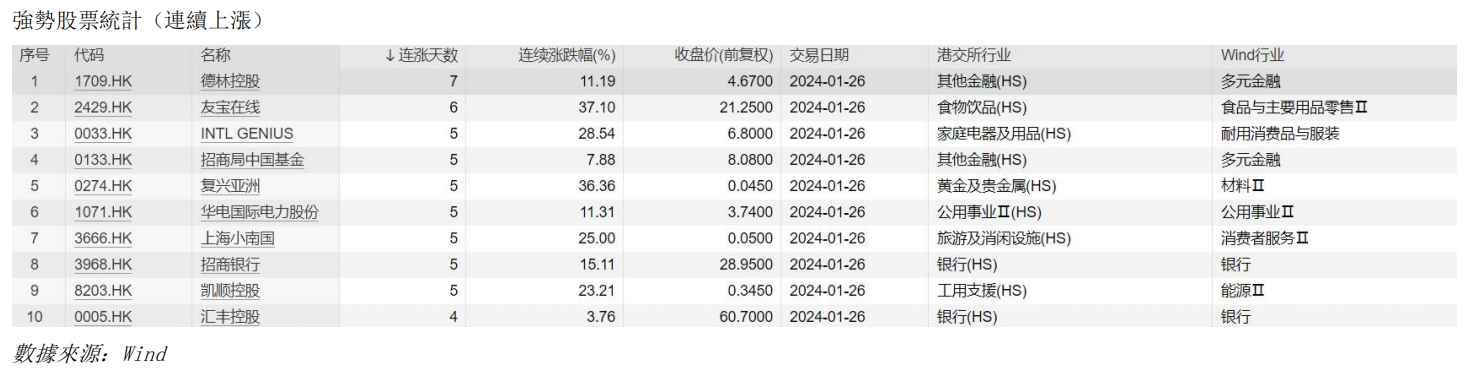Click the 连续涨跌幅(%) column header

coord(567,55)
